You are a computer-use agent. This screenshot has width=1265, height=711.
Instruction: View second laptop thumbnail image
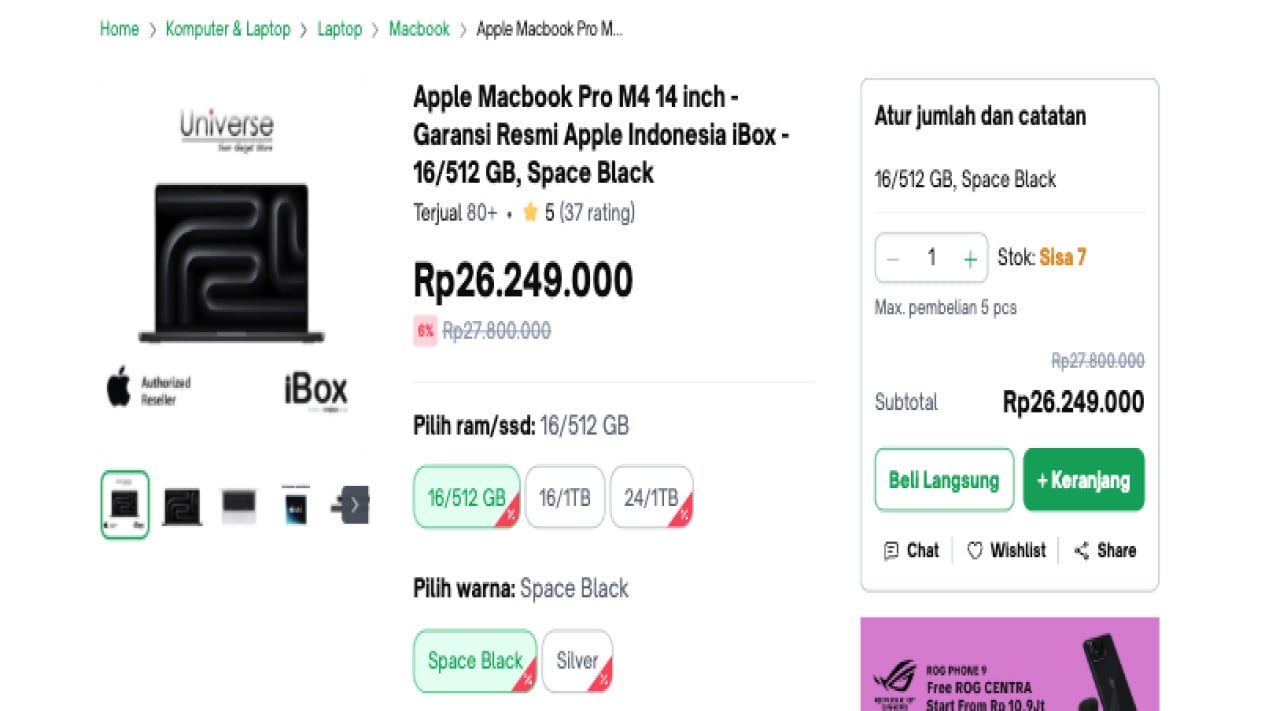coord(182,506)
